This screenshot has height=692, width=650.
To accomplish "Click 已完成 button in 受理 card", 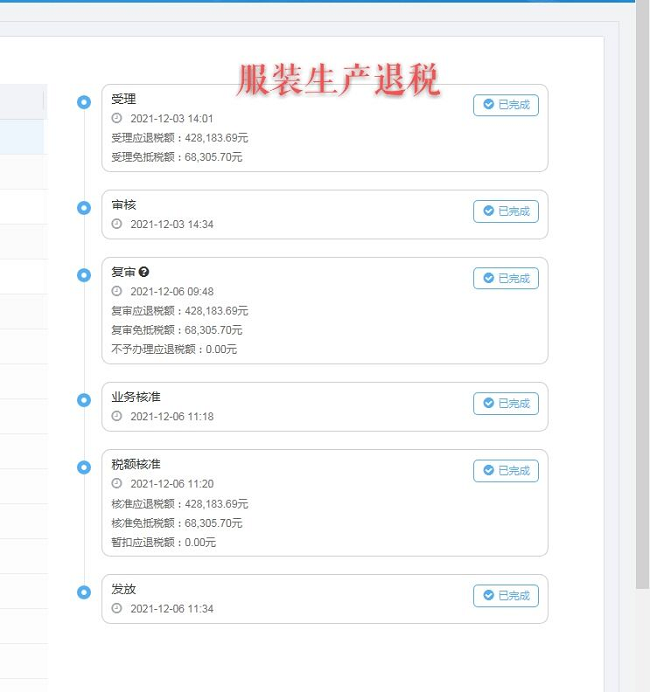I will [506, 105].
